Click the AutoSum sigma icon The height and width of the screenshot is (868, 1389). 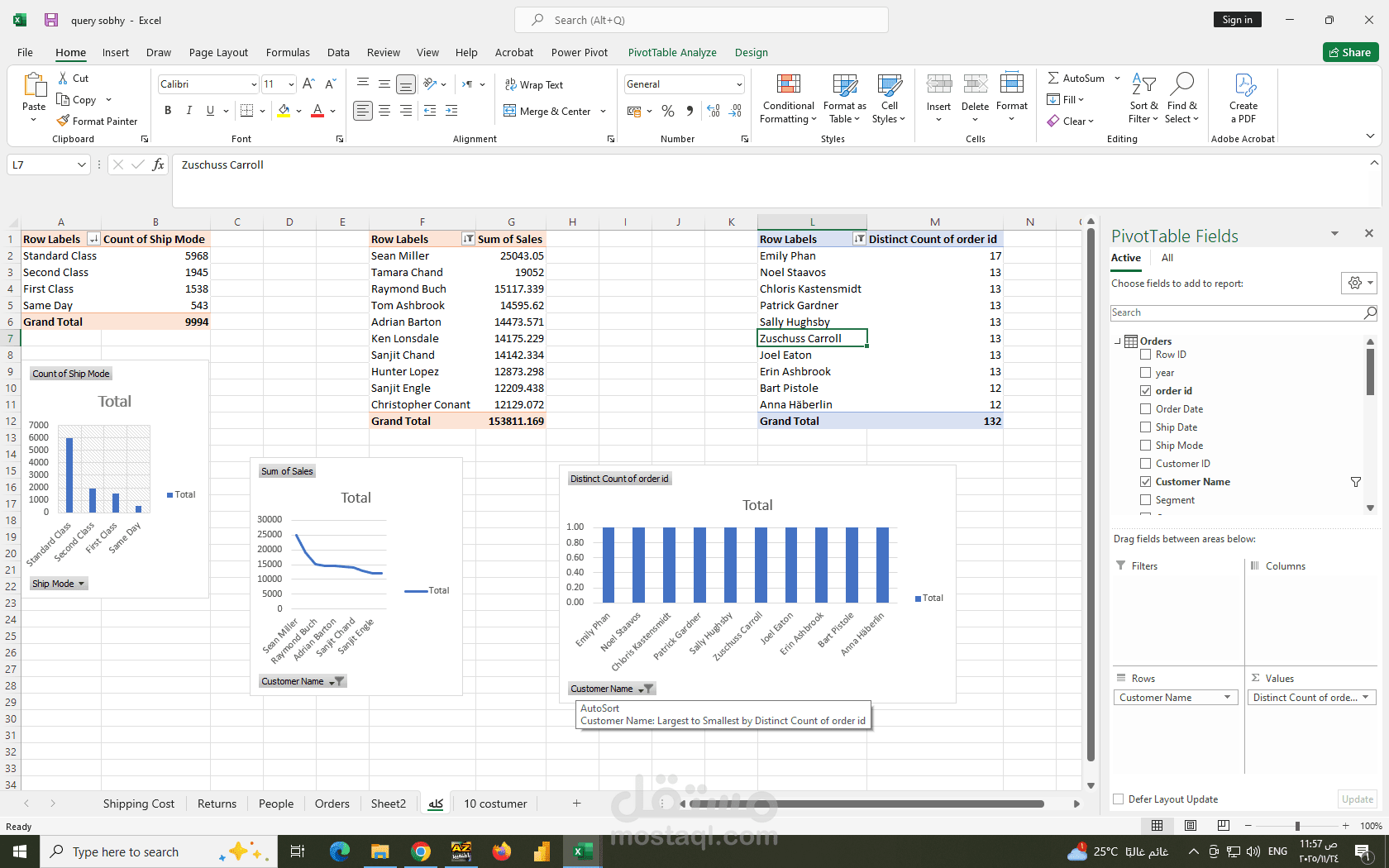point(1053,78)
